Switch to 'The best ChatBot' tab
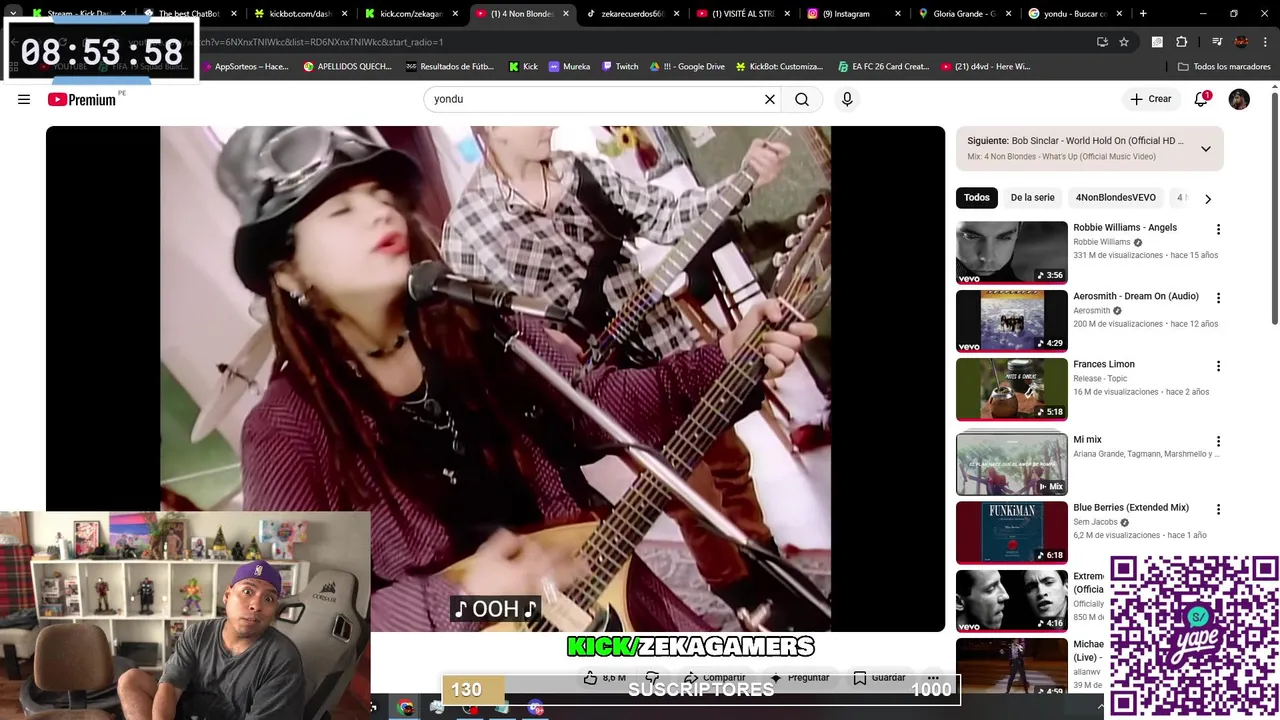Screen dimensions: 1280x720 pyautogui.click(x=189, y=14)
